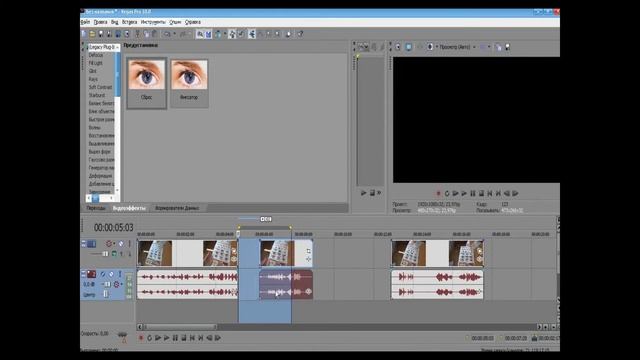The height and width of the screenshot is (360, 640).
Task: Adjust the Центр pan slider on audio track
Action: (106, 294)
